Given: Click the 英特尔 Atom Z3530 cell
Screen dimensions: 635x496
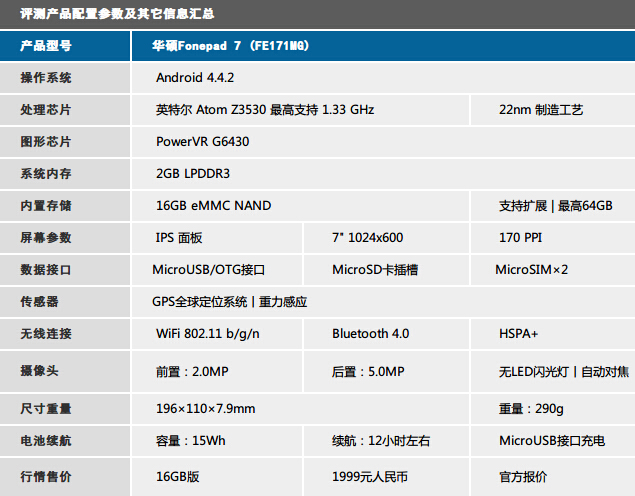Looking at the screenshot, I should point(300,110).
